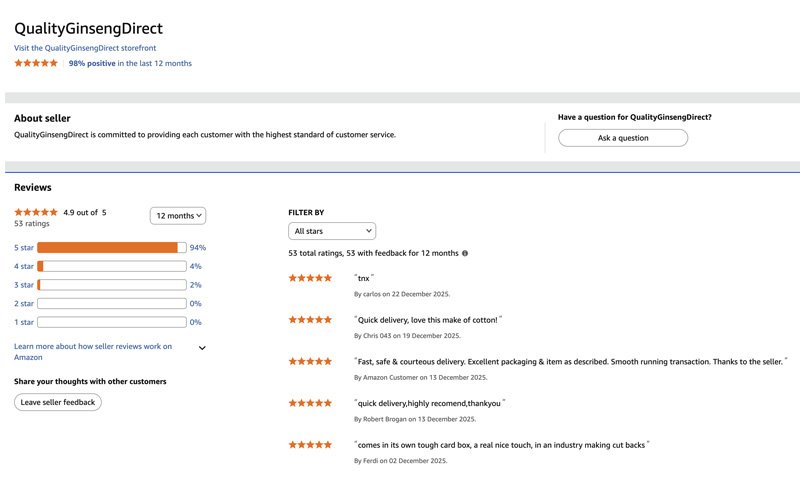Click the info icon beside feedback count

point(465,253)
